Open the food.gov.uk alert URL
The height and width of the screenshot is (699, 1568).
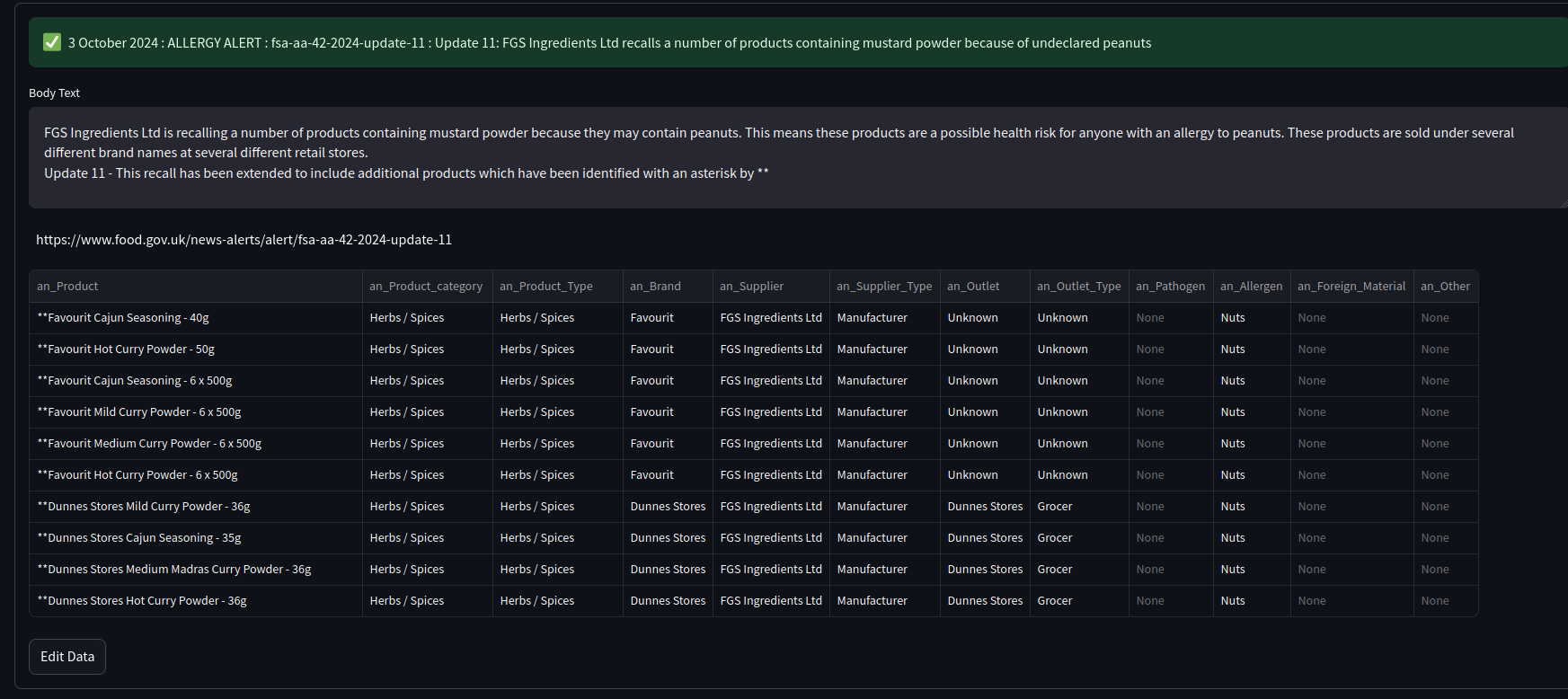pos(244,240)
